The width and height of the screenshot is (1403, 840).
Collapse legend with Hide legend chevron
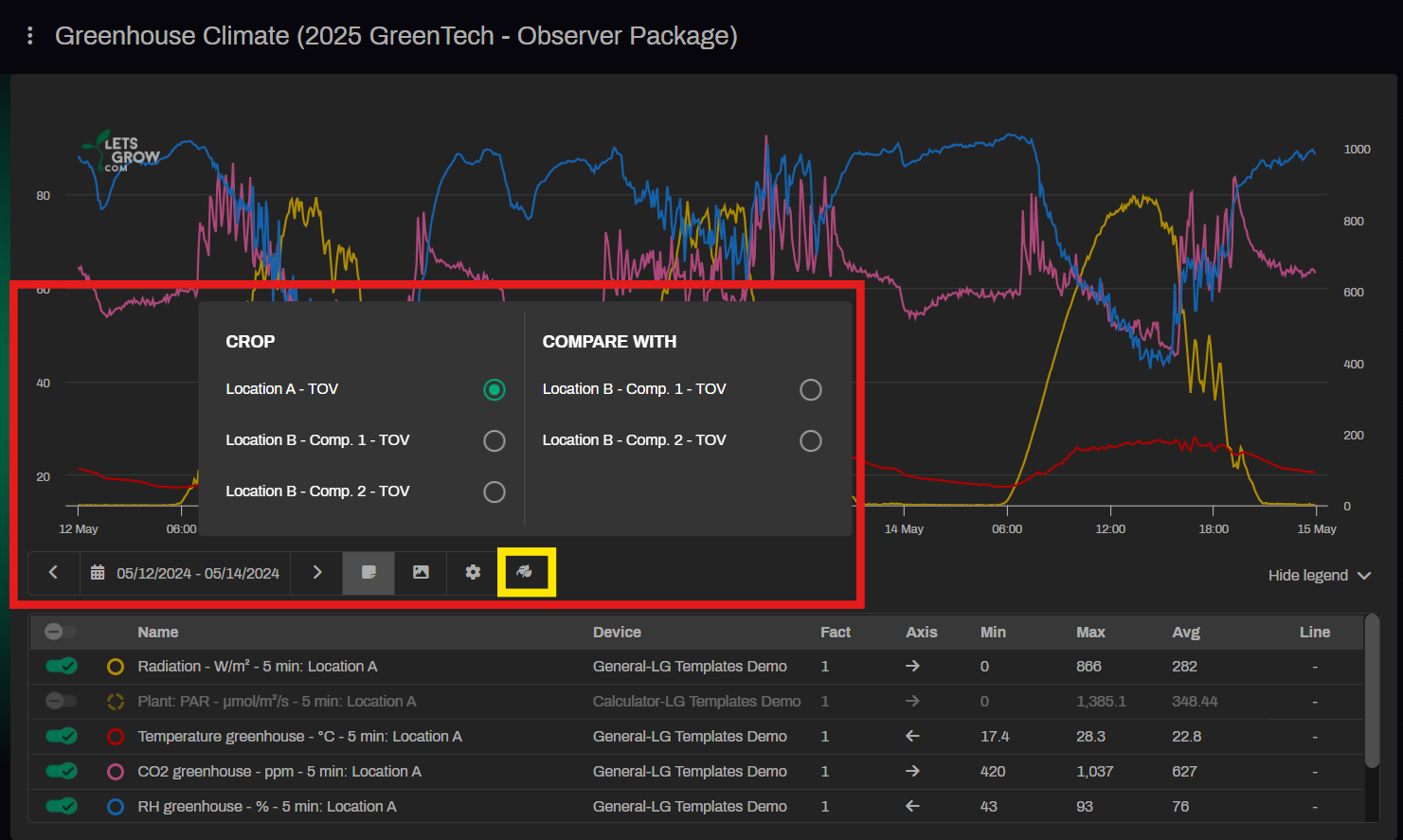1364,576
